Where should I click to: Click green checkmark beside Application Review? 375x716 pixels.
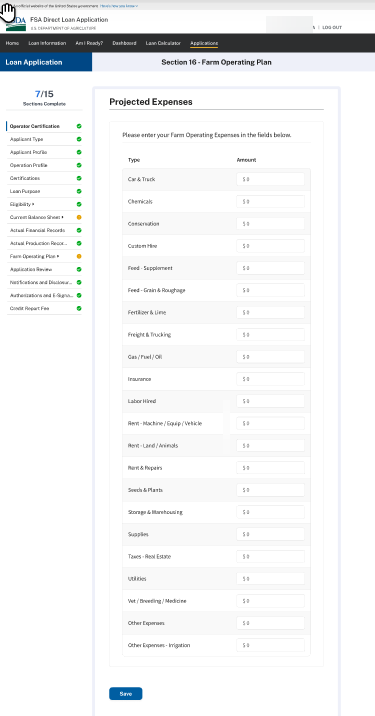pyautogui.click(x=79, y=269)
